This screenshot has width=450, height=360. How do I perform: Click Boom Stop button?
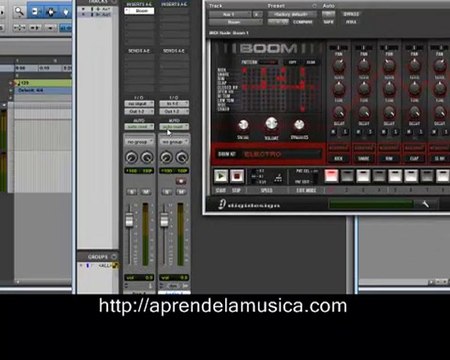click(237, 176)
